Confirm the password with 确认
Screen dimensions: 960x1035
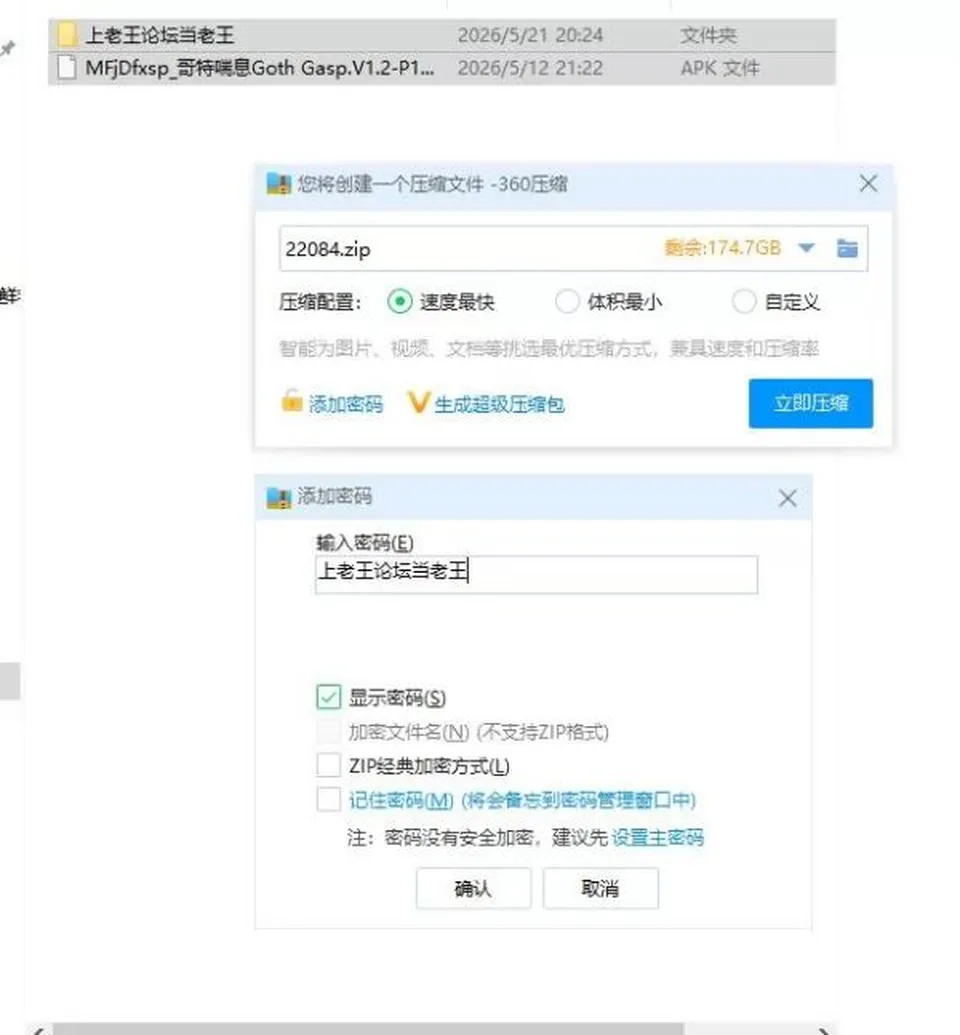click(x=473, y=888)
